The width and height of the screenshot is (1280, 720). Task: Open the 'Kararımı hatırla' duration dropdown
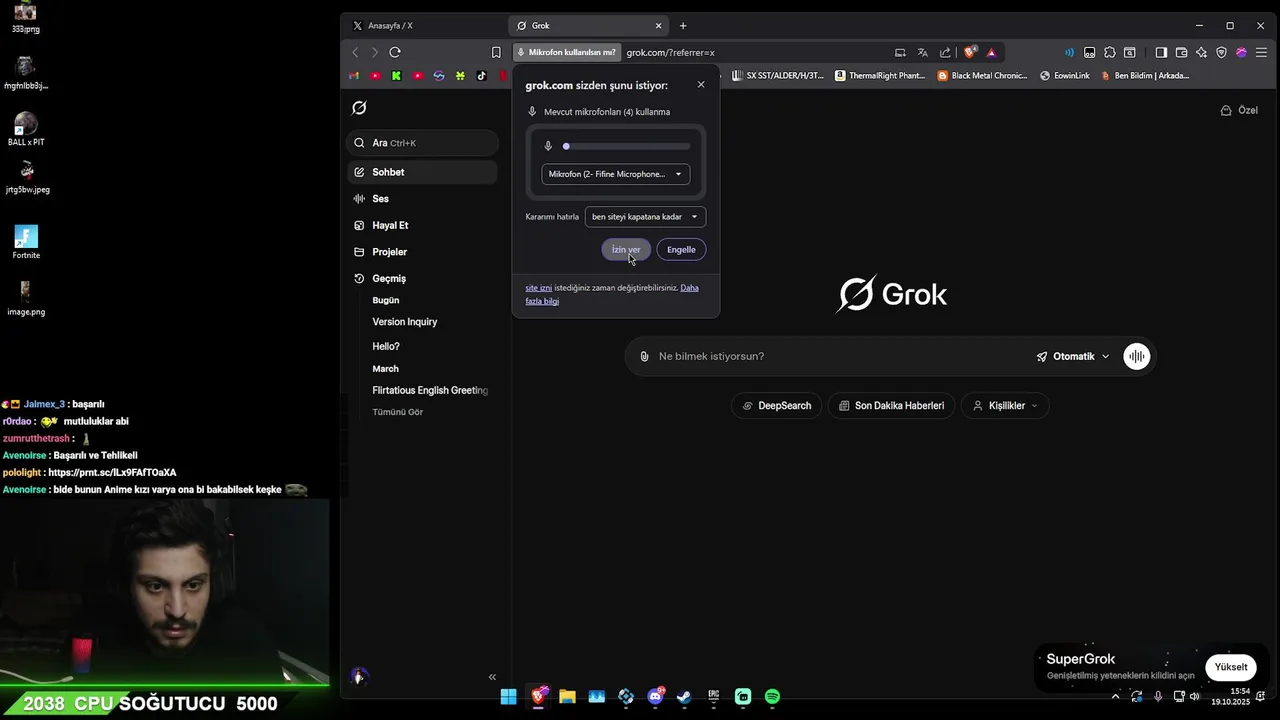pyautogui.click(x=645, y=216)
